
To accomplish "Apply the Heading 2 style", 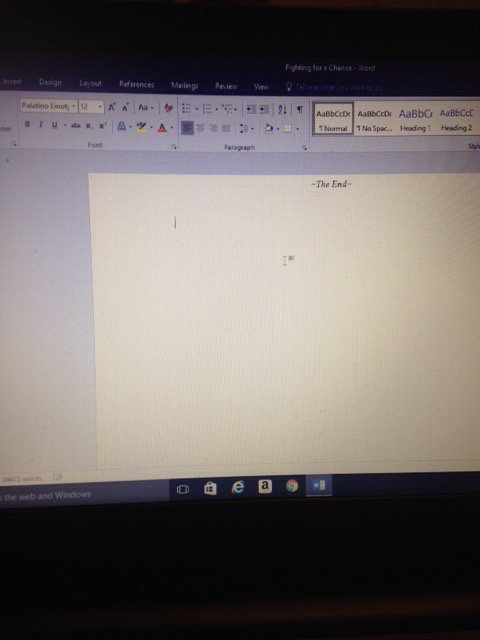I will point(456,120).
